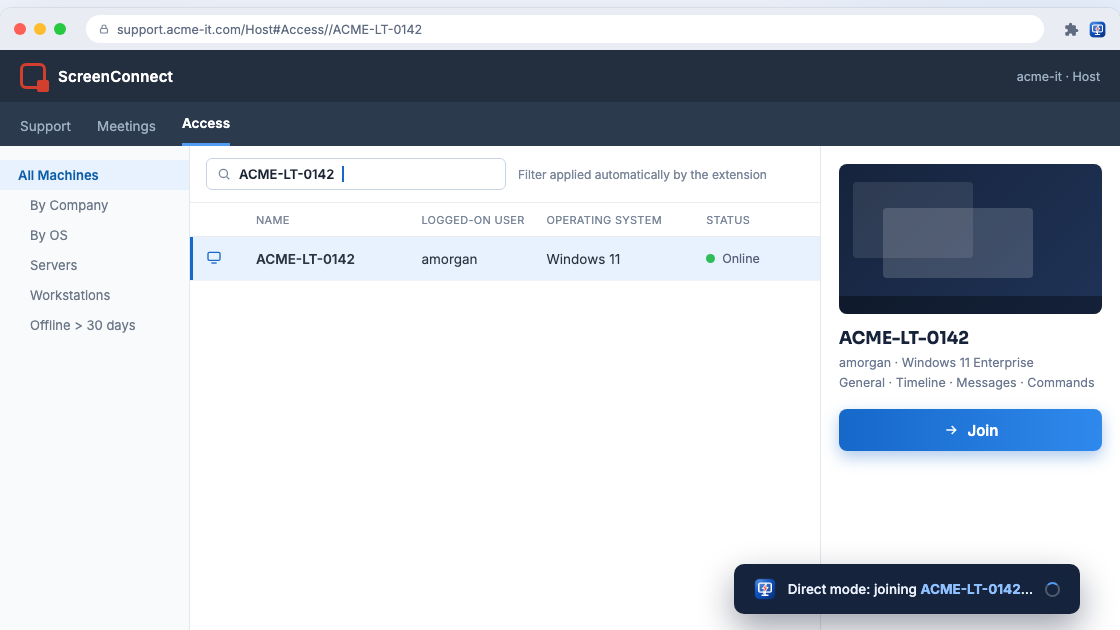Click amorgan · Windows 11 Enterprise text
Image resolution: width=1120 pixels, height=630 pixels.
point(936,363)
